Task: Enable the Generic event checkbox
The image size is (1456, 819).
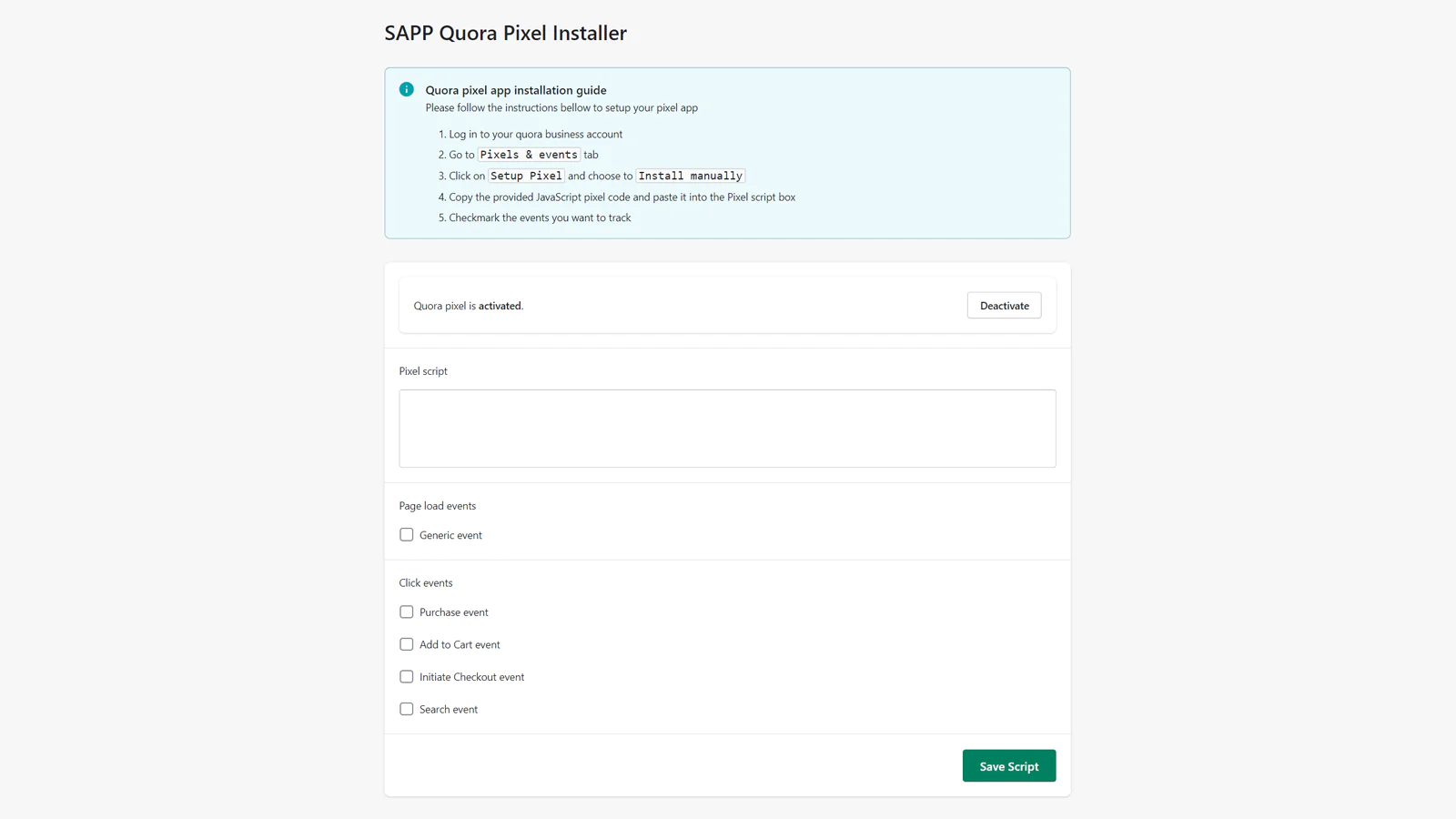Action: click(407, 535)
